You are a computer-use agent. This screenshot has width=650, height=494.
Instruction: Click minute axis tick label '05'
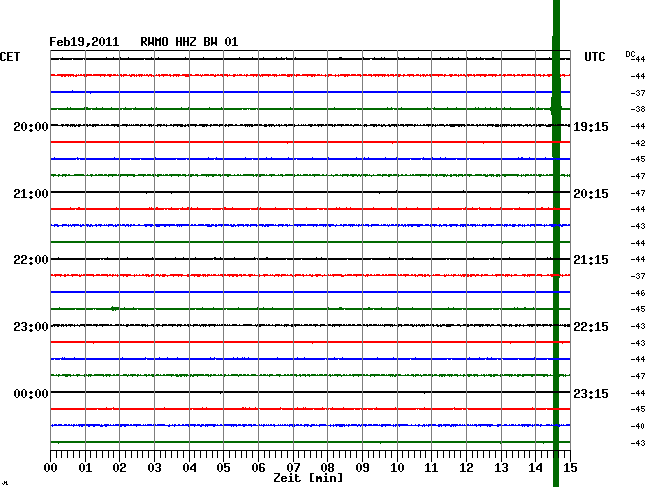point(223,467)
